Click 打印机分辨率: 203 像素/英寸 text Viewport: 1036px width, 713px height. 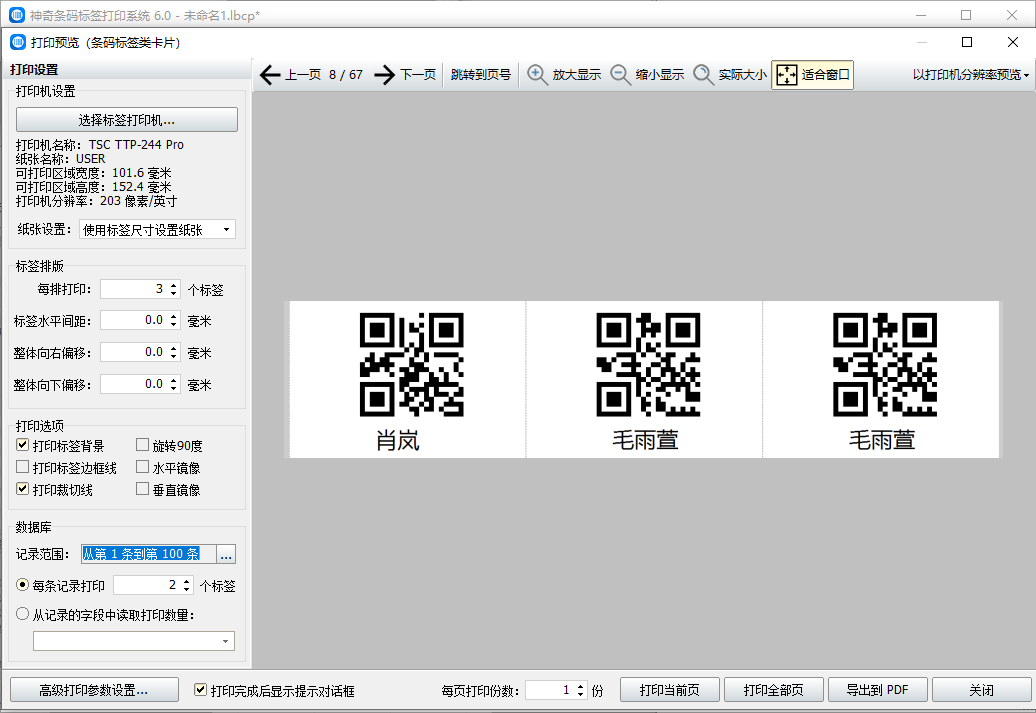[x=96, y=201]
